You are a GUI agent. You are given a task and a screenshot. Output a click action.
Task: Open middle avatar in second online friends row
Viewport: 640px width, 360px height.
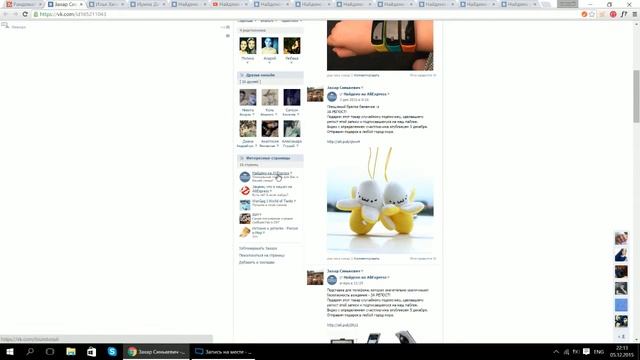270,129
